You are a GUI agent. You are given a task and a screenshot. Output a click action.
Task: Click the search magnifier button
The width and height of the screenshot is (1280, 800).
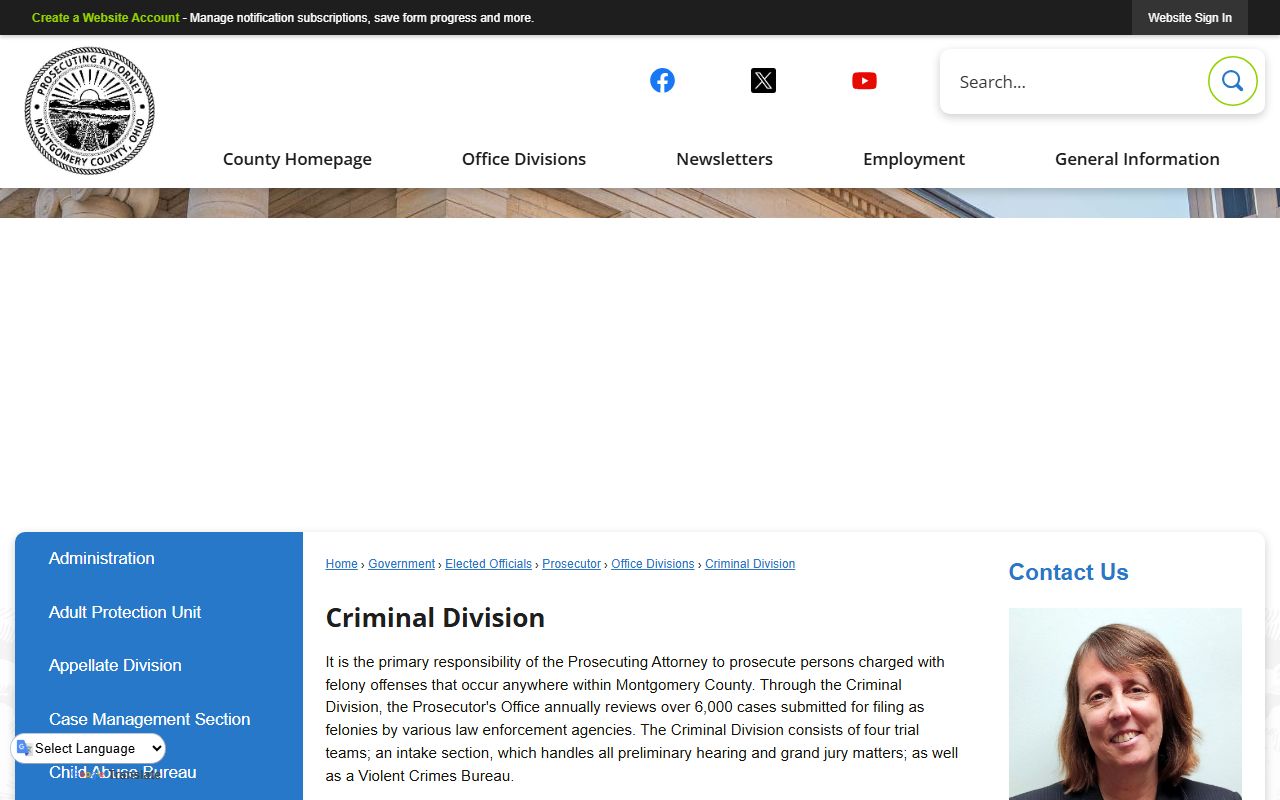pos(1232,81)
